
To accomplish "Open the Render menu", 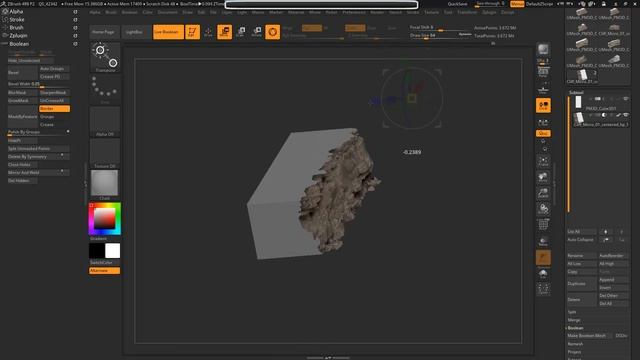I will tap(377, 12).
